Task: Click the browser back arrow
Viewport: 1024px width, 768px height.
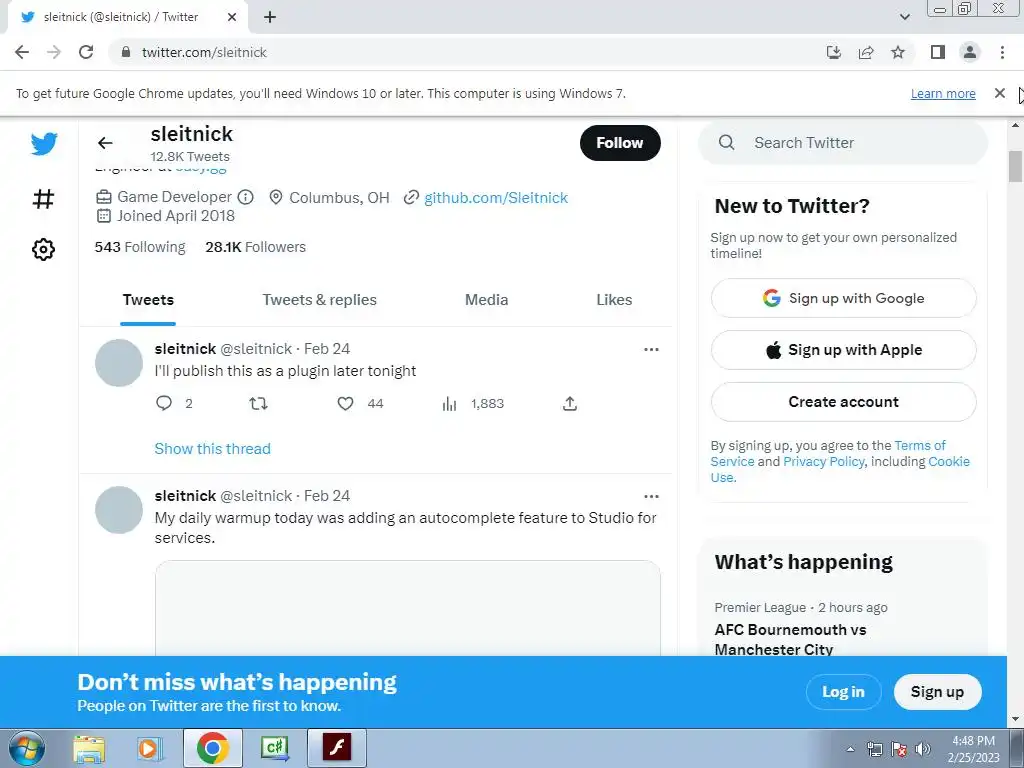Action: [22, 52]
